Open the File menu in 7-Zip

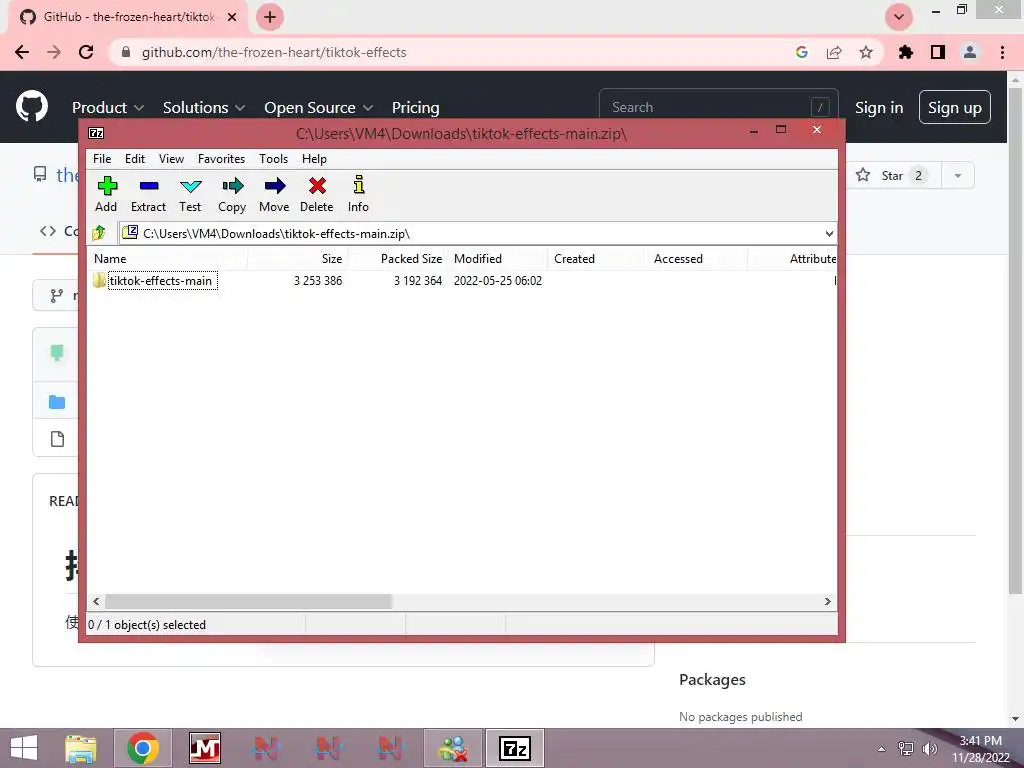[102, 159]
